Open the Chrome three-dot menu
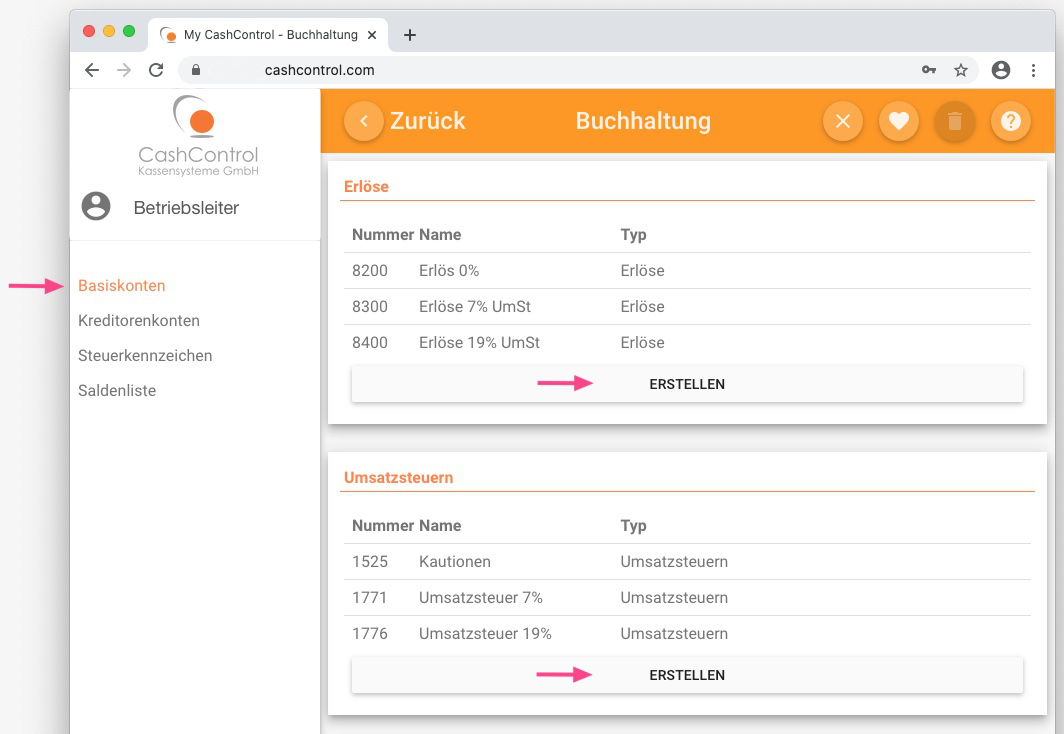 1033,70
